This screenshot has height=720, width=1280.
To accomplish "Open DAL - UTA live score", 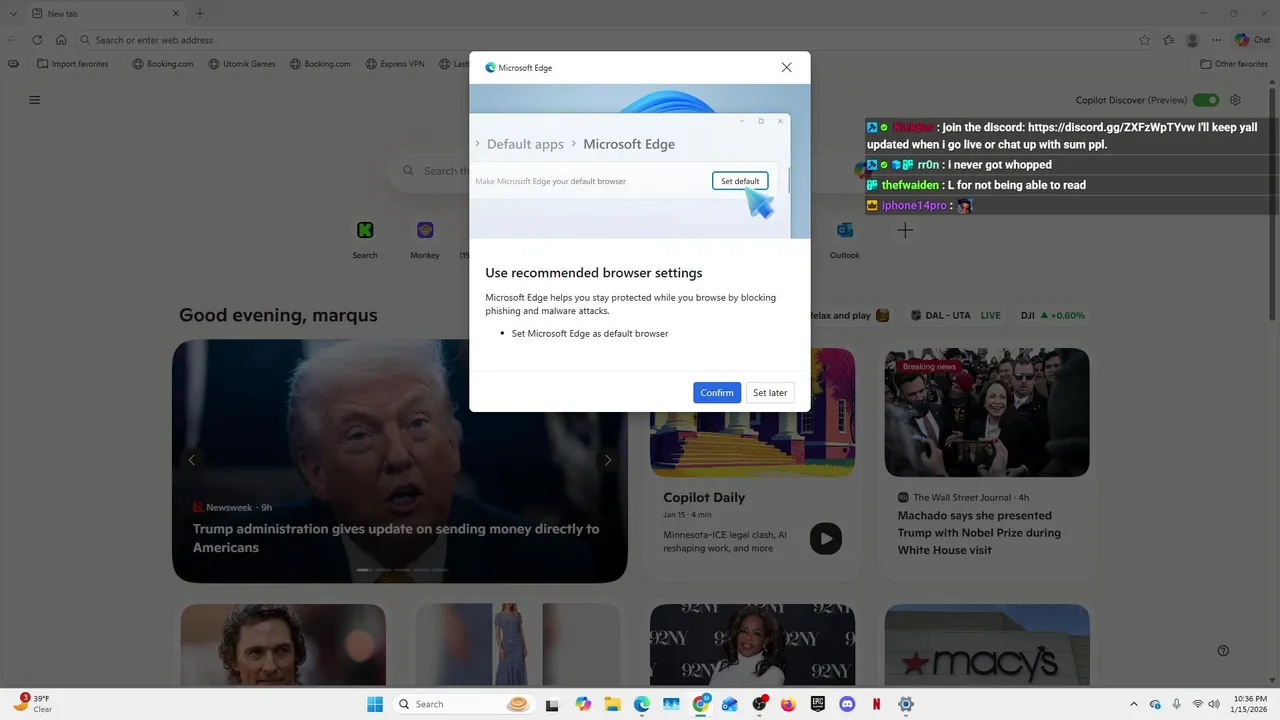I will [x=955, y=315].
